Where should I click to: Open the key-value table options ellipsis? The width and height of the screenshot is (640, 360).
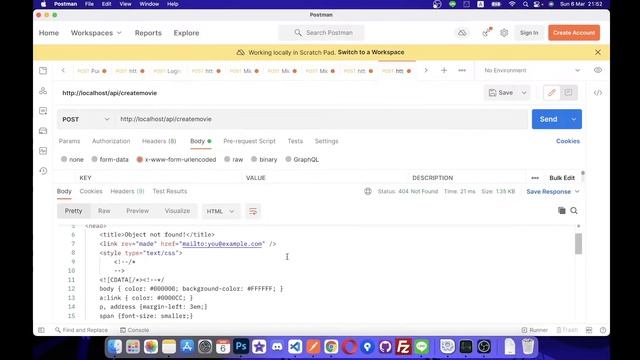pyautogui.click(x=535, y=178)
